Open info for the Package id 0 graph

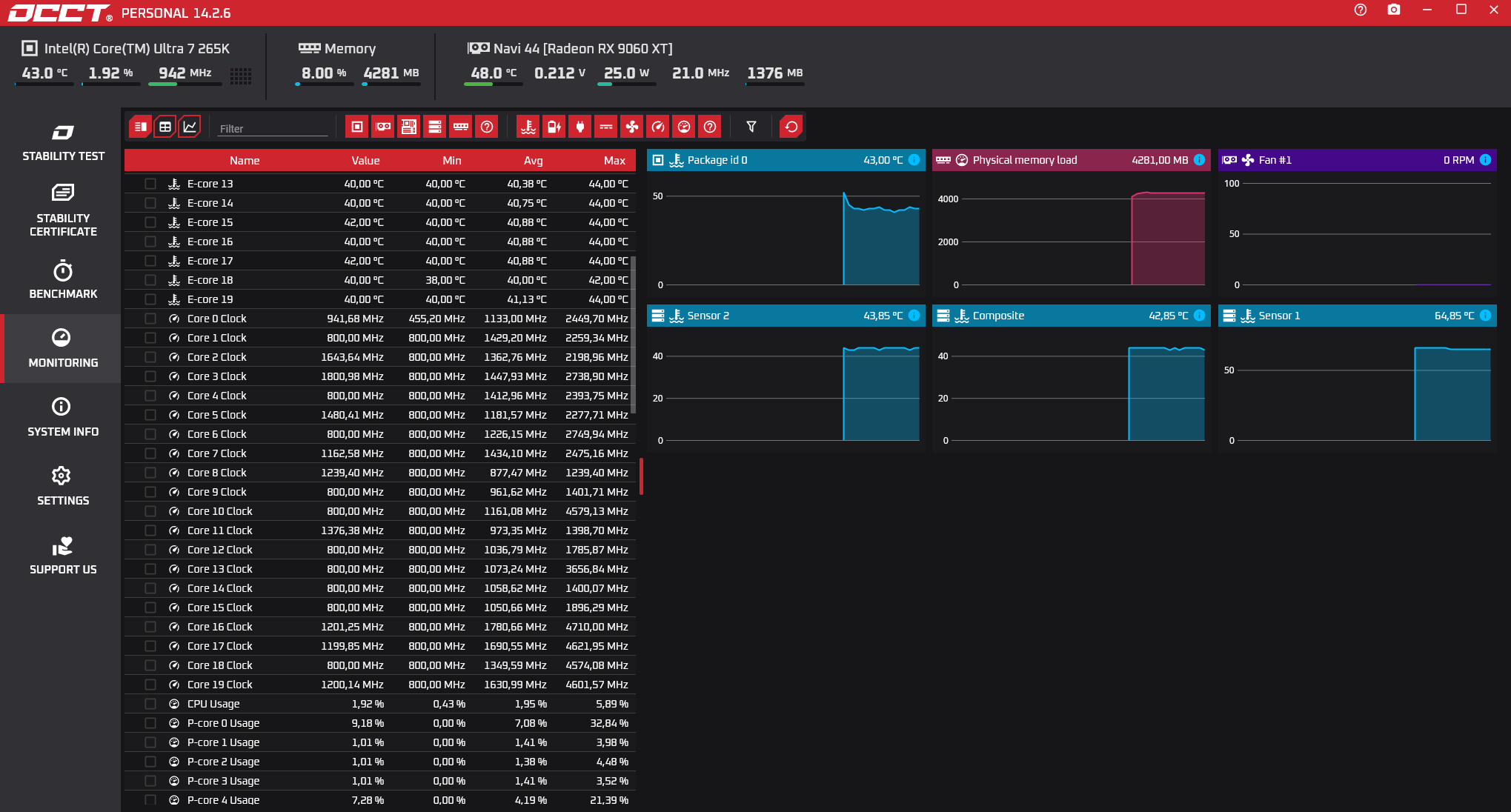[914, 160]
